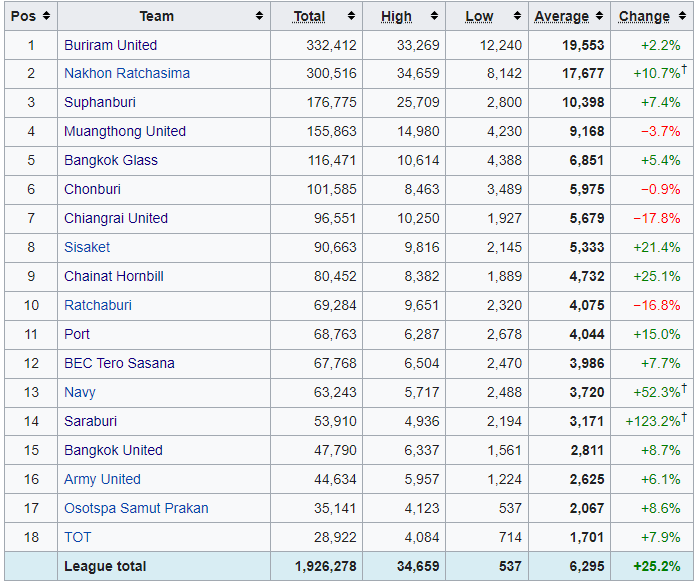Open Bangkok Glass team link
This screenshot has width=696, height=586.
pos(111,160)
